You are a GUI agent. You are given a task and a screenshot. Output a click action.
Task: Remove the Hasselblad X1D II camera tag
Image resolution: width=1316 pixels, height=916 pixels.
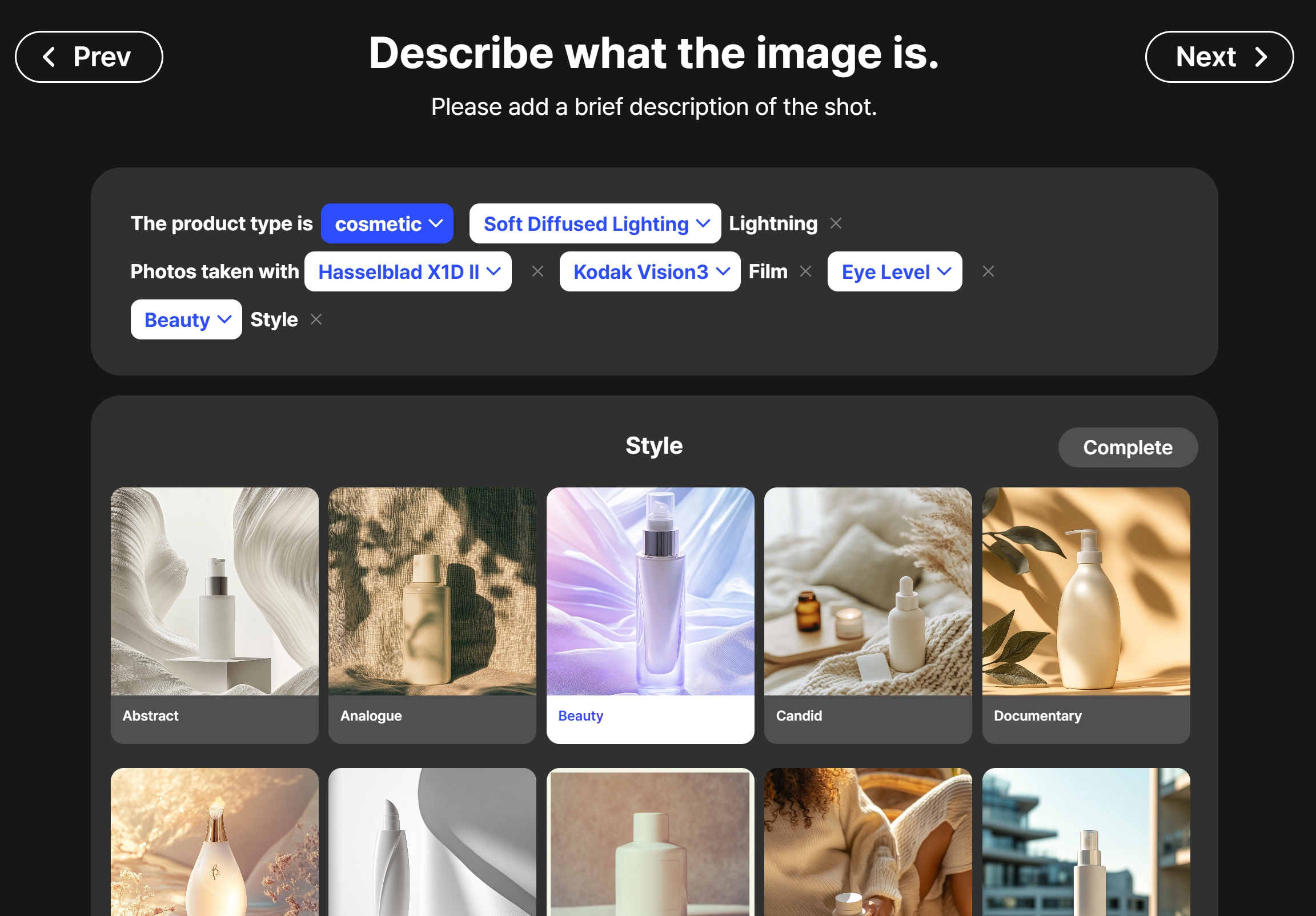click(537, 272)
